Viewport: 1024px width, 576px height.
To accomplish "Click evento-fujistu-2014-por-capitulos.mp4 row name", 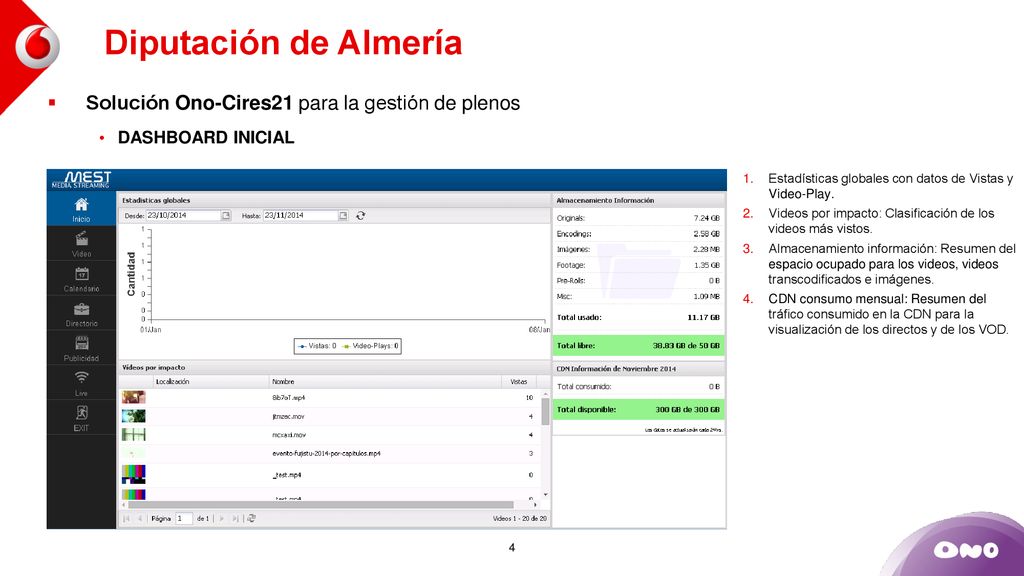I will click(326, 453).
